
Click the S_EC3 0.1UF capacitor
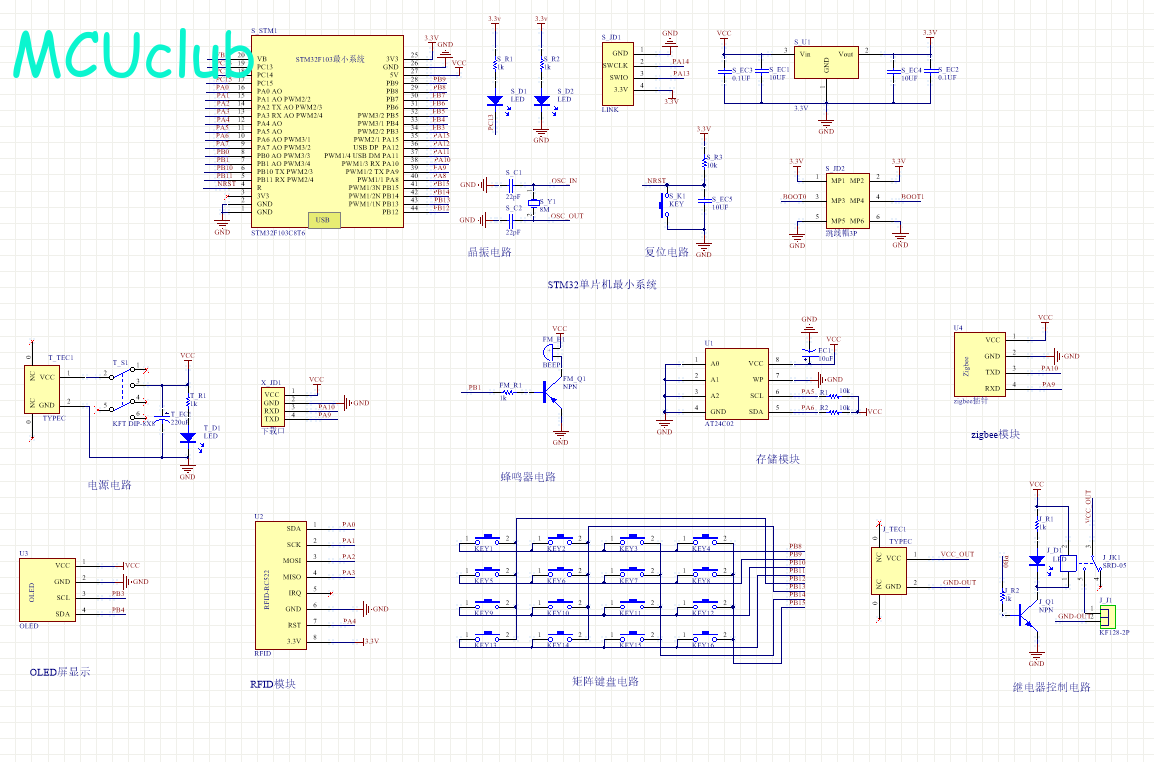point(724,72)
